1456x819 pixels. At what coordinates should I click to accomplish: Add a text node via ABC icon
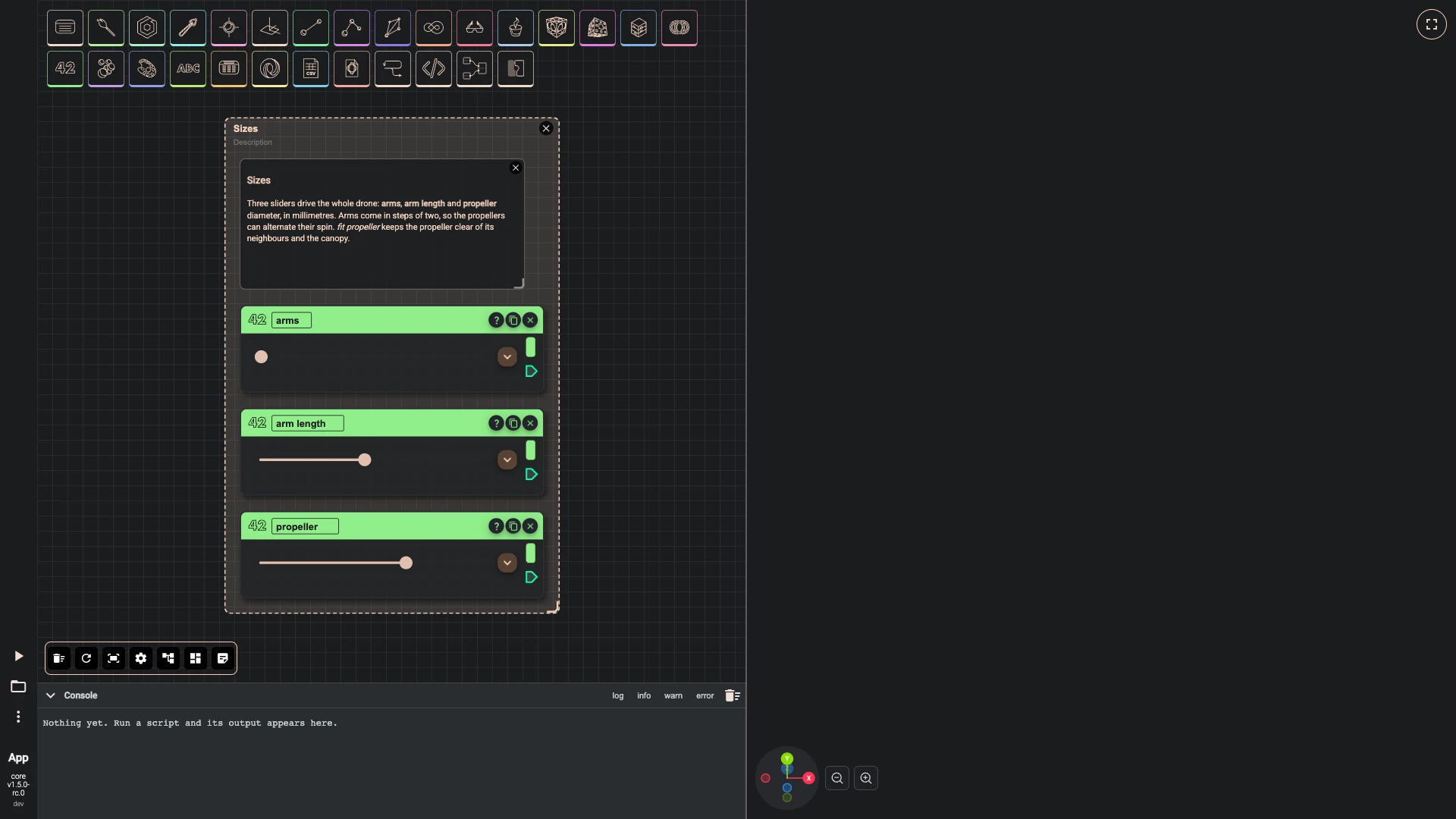(188, 69)
